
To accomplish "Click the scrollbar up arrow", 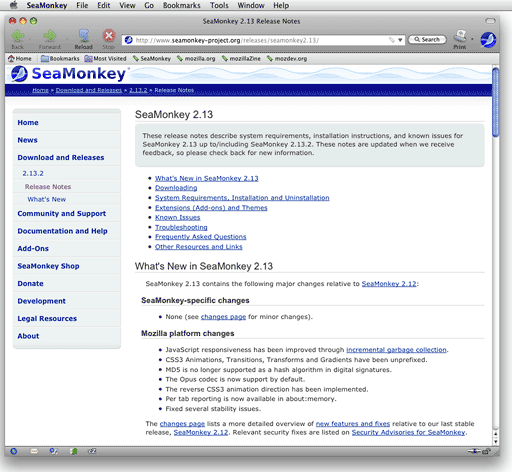I will click(x=496, y=434).
